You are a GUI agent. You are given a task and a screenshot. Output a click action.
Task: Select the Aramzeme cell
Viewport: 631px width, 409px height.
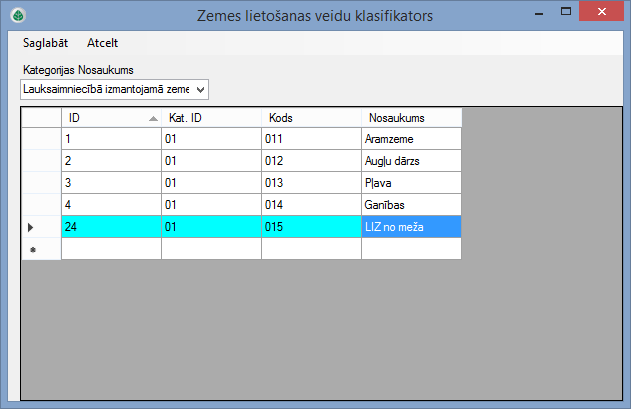(x=412, y=139)
